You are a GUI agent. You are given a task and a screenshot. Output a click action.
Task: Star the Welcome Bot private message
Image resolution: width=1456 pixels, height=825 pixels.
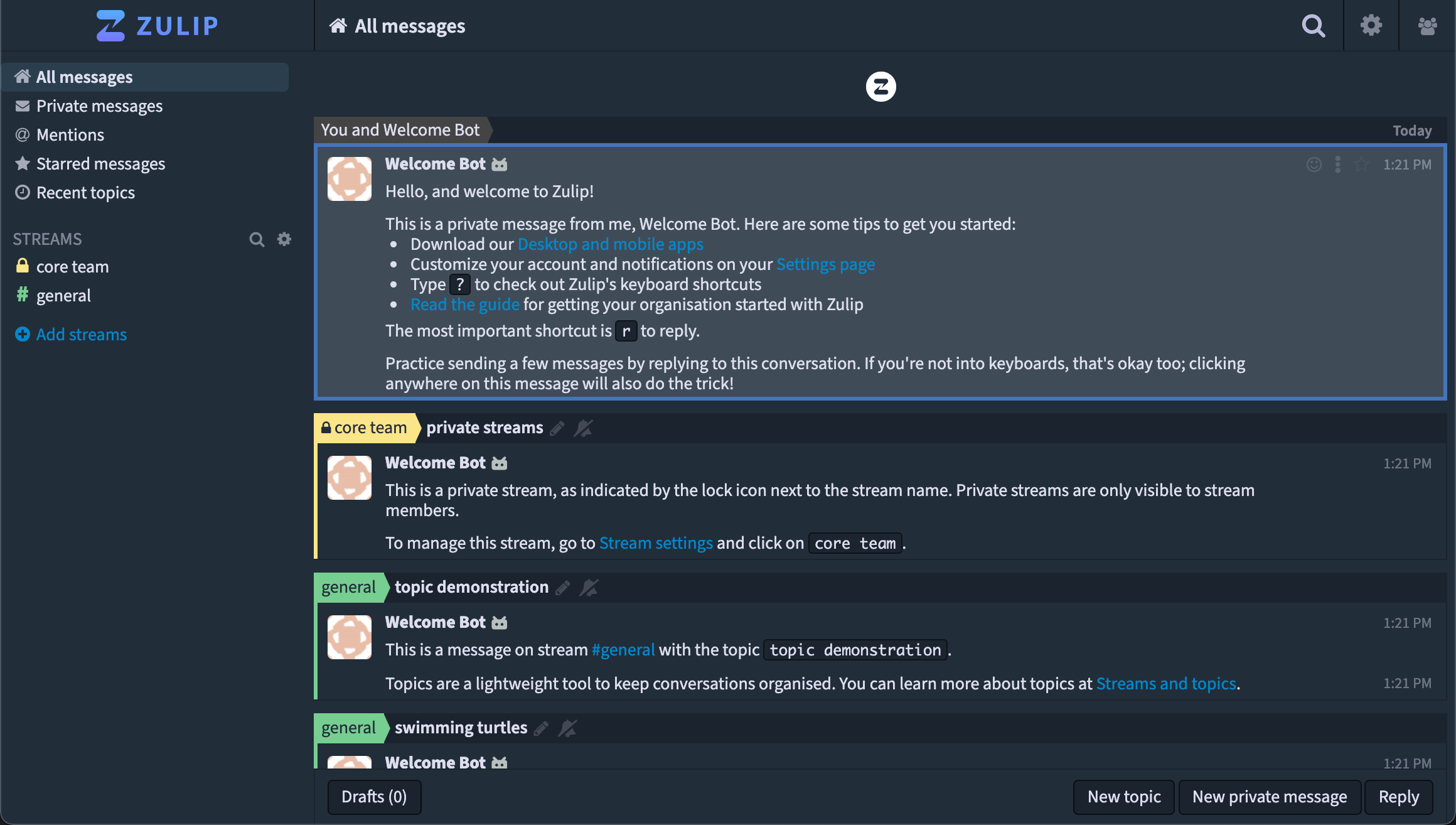click(x=1361, y=164)
